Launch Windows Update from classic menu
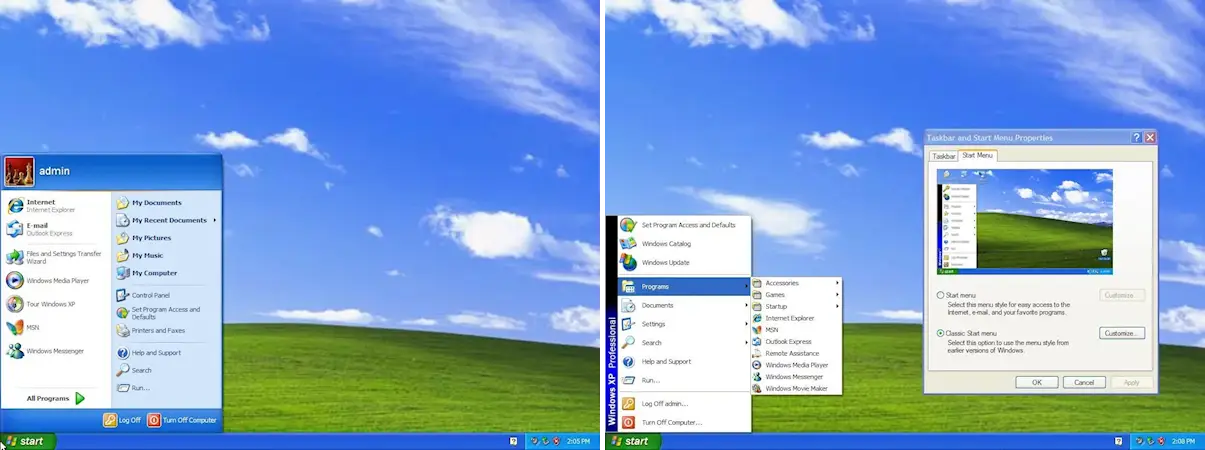The width and height of the screenshot is (1205, 450). point(665,262)
